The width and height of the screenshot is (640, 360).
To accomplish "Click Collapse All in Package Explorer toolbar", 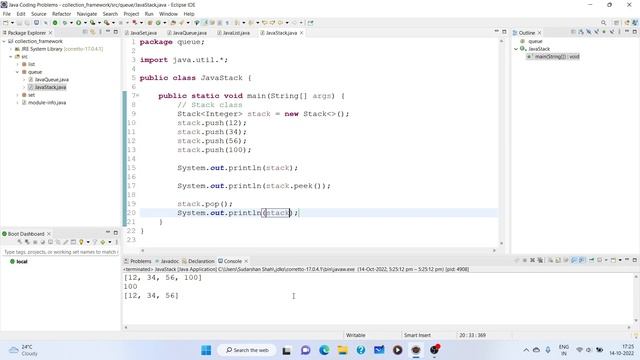I will 85,32.
